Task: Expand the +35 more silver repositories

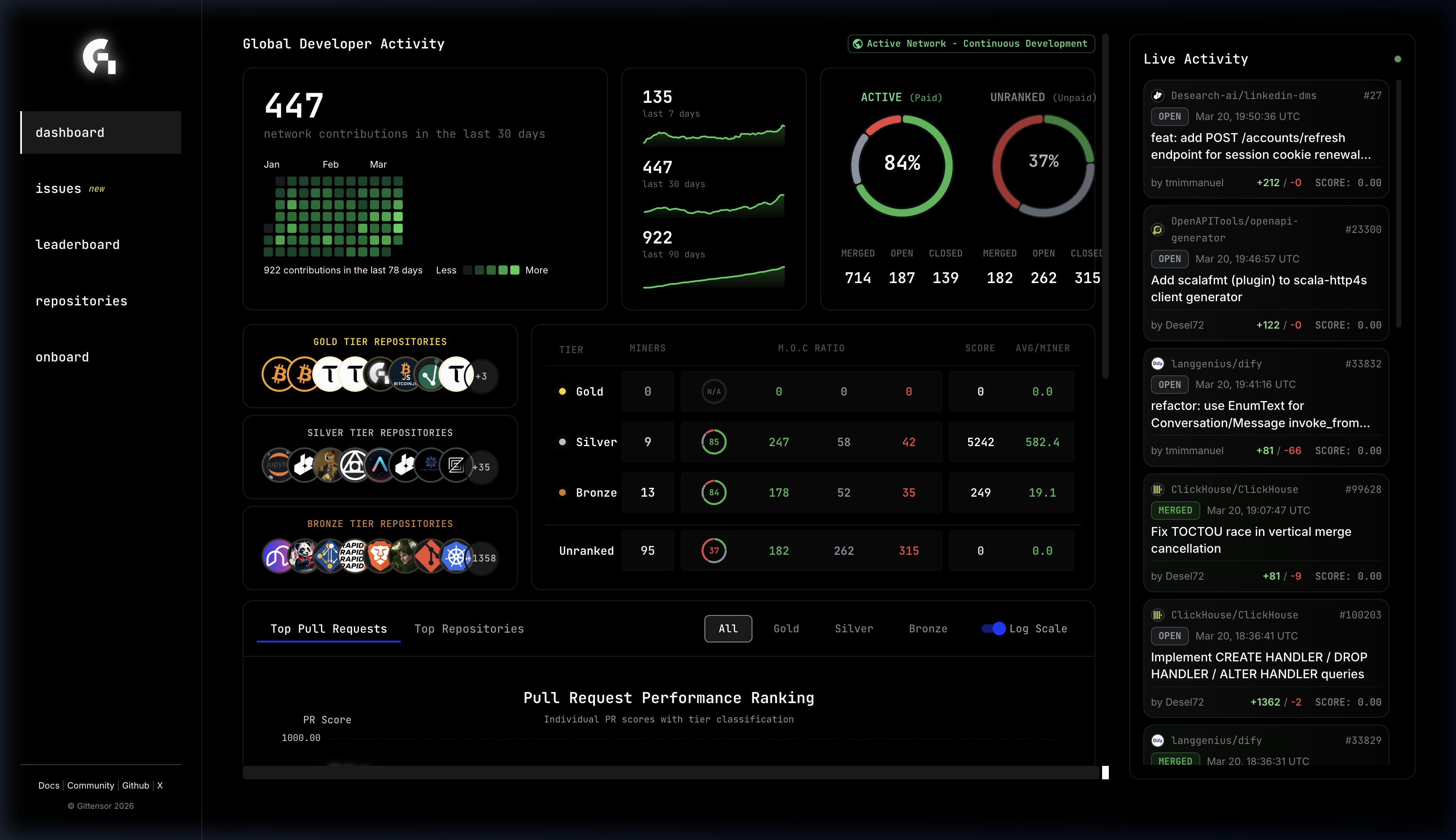Action: click(482, 467)
